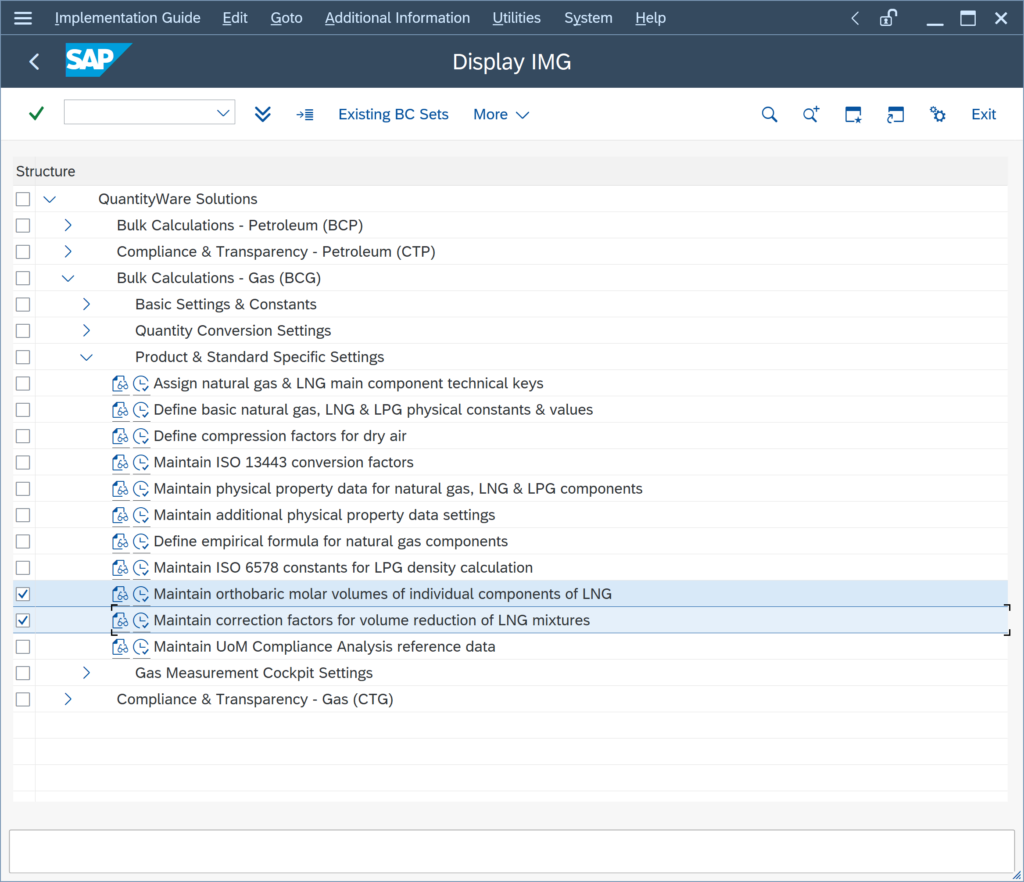Open documentation icon for Define compression factors for dry air
1024x882 pixels.
pos(120,436)
